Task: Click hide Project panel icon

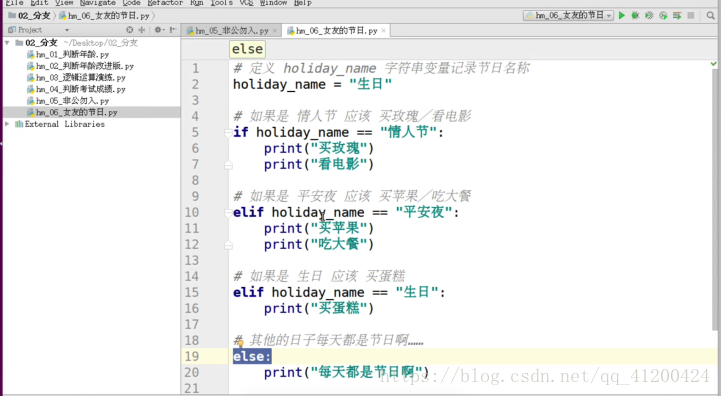Action: click(173, 30)
